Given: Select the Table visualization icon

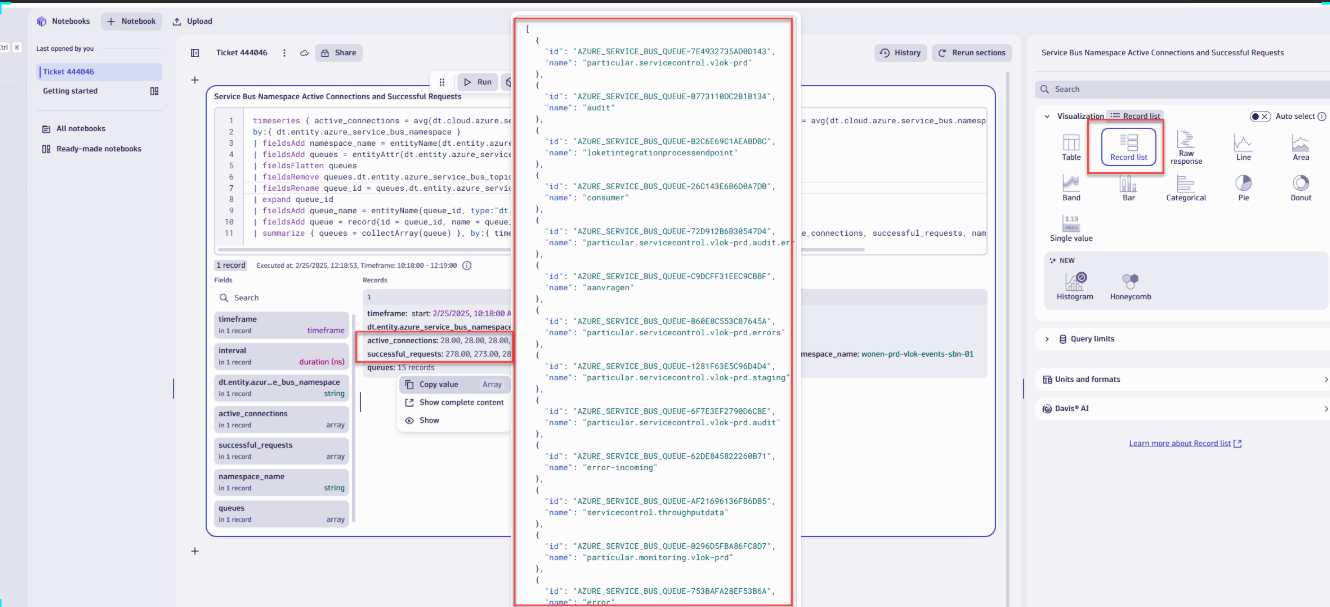Looking at the screenshot, I should [x=1070, y=146].
